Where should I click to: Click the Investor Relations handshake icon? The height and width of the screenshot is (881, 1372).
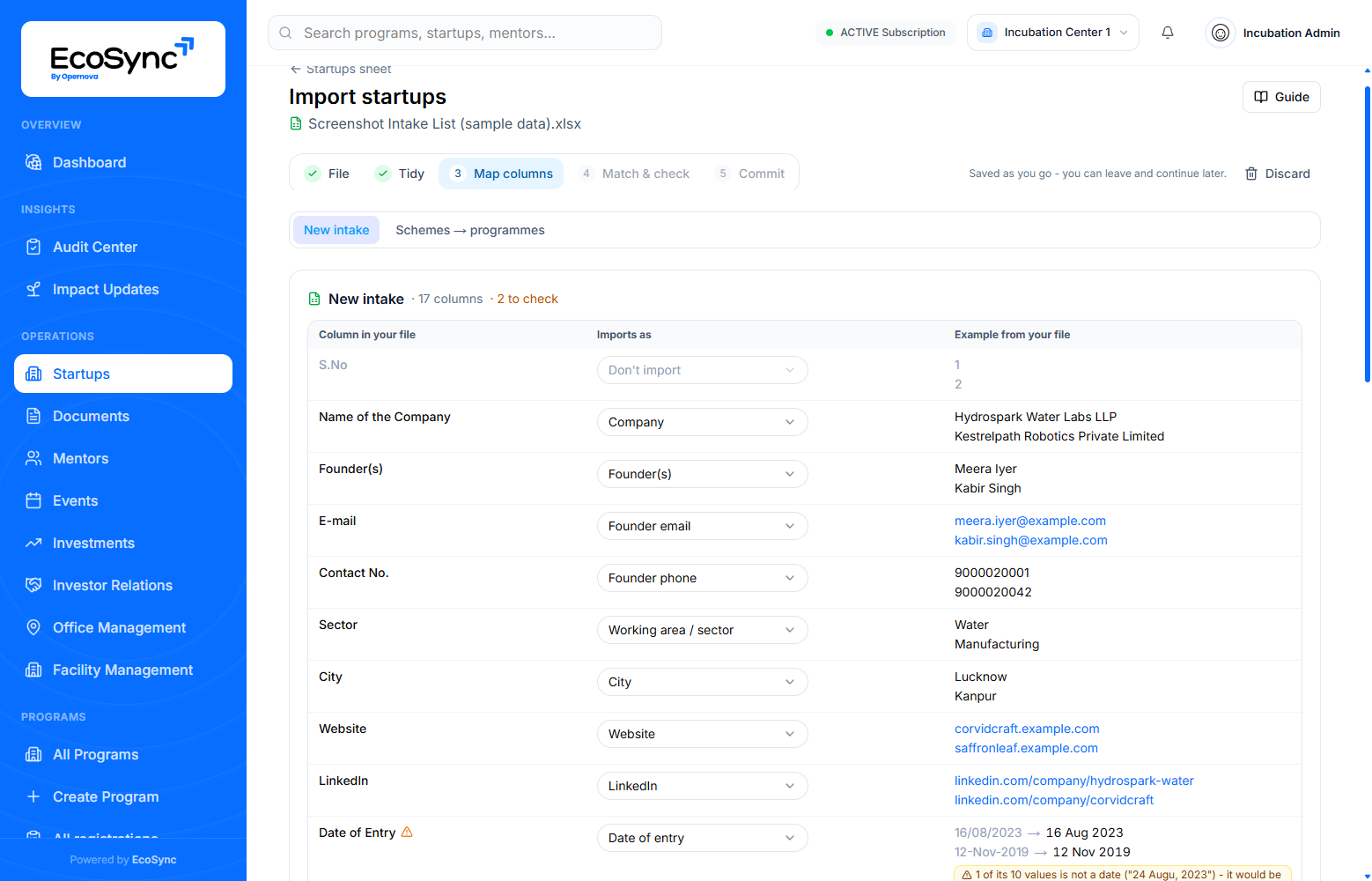[33, 585]
